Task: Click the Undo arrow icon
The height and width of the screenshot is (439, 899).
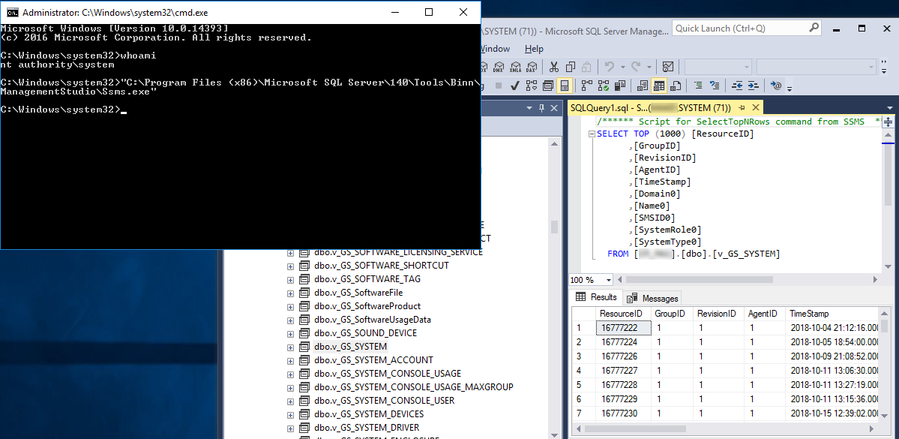Action: (609, 66)
